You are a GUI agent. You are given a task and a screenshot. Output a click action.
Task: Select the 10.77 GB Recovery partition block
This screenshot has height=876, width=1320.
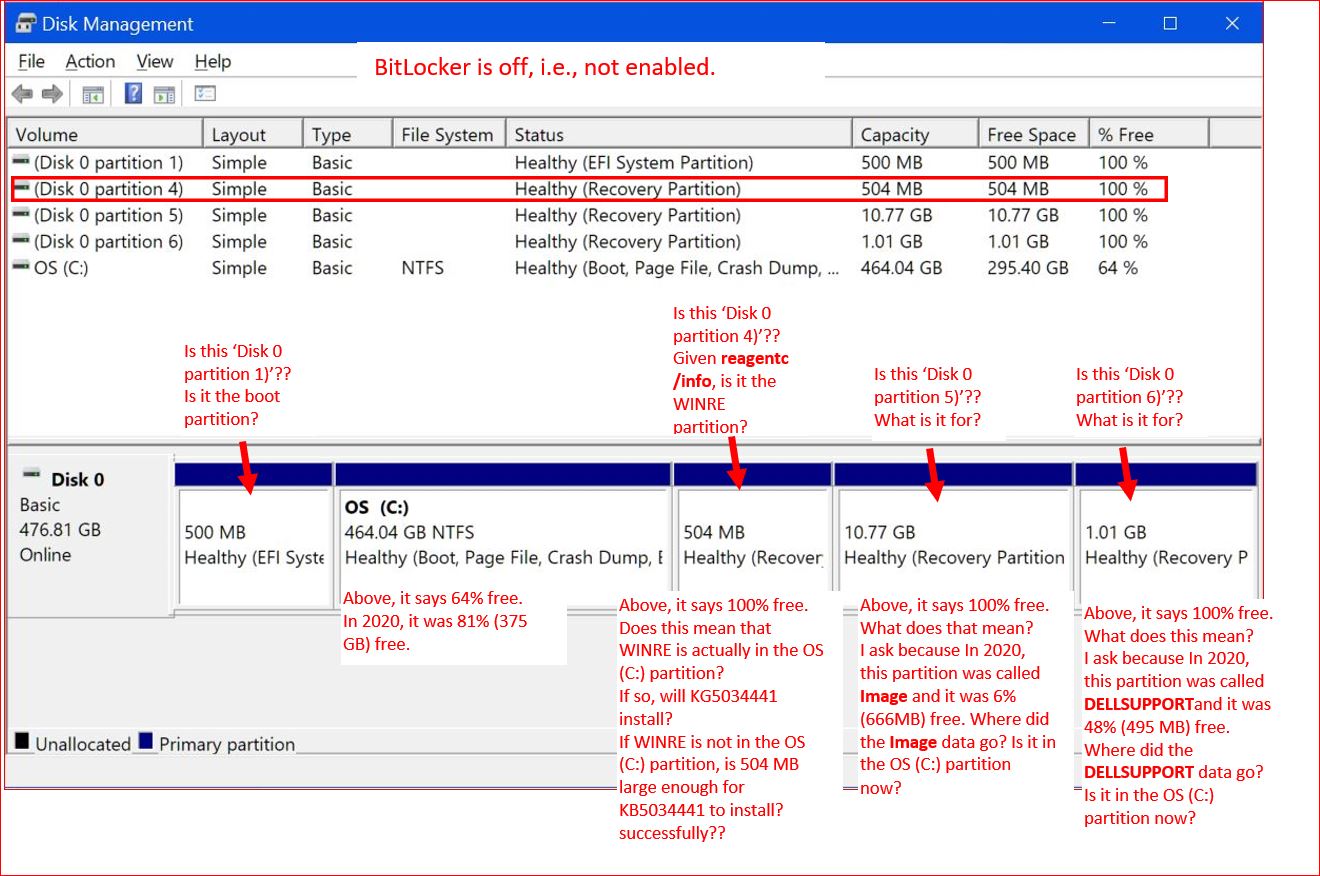953,545
